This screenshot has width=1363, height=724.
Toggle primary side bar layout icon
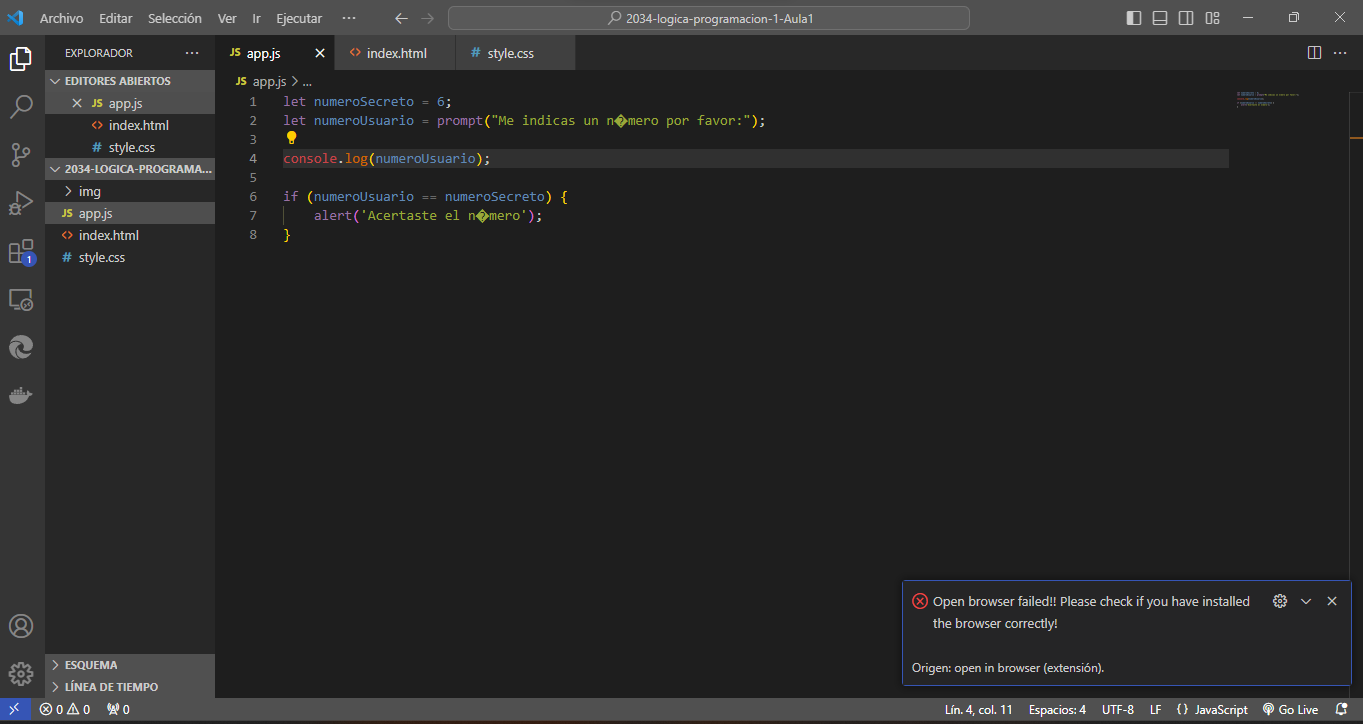point(1134,18)
